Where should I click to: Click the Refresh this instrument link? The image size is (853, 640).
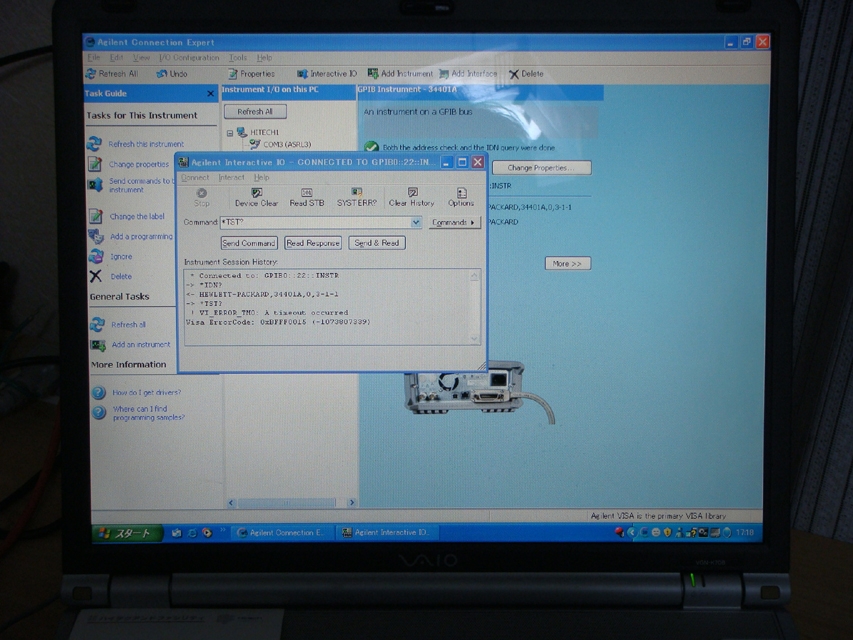[146, 144]
